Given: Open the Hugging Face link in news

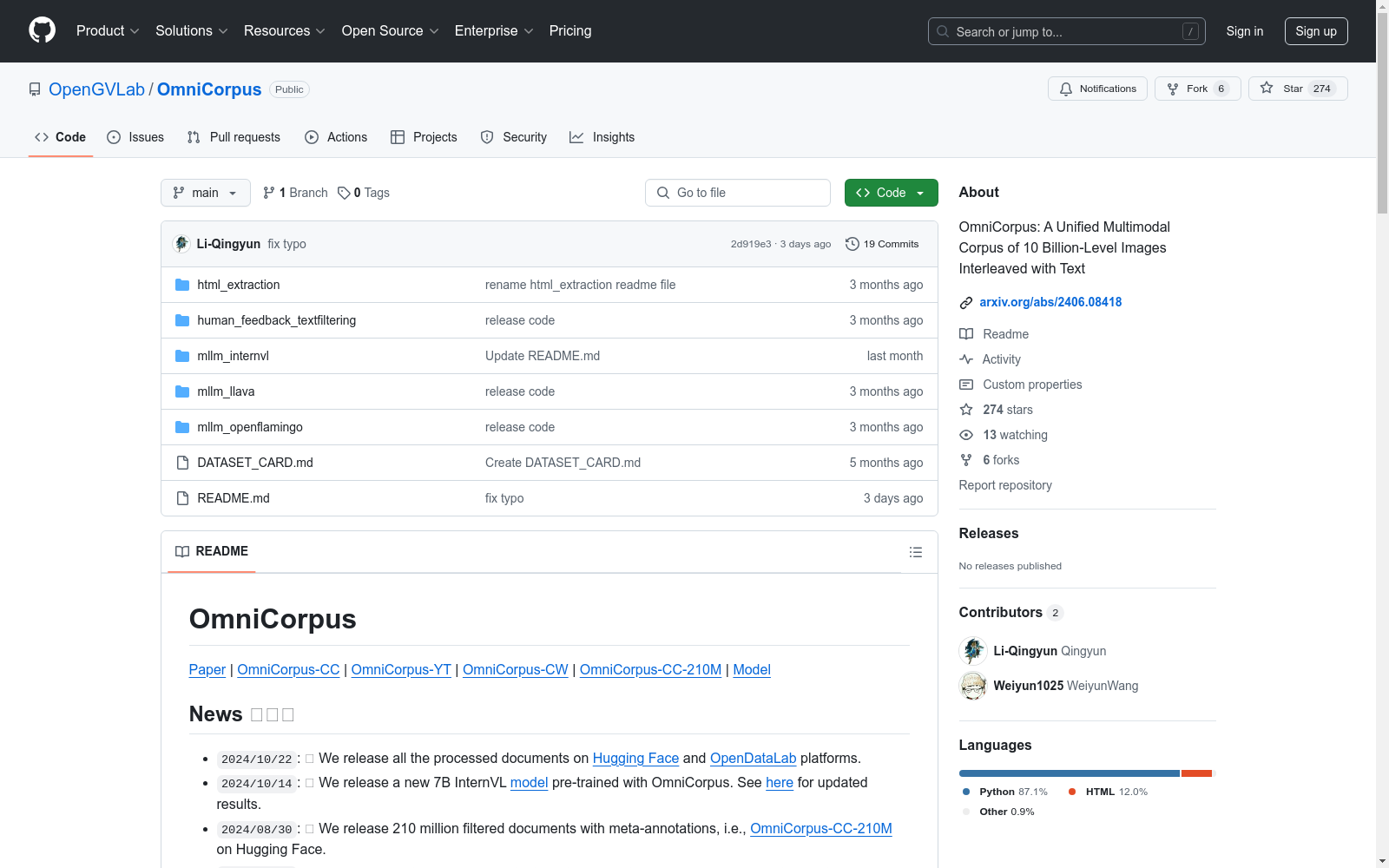Looking at the screenshot, I should tap(635, 758).
